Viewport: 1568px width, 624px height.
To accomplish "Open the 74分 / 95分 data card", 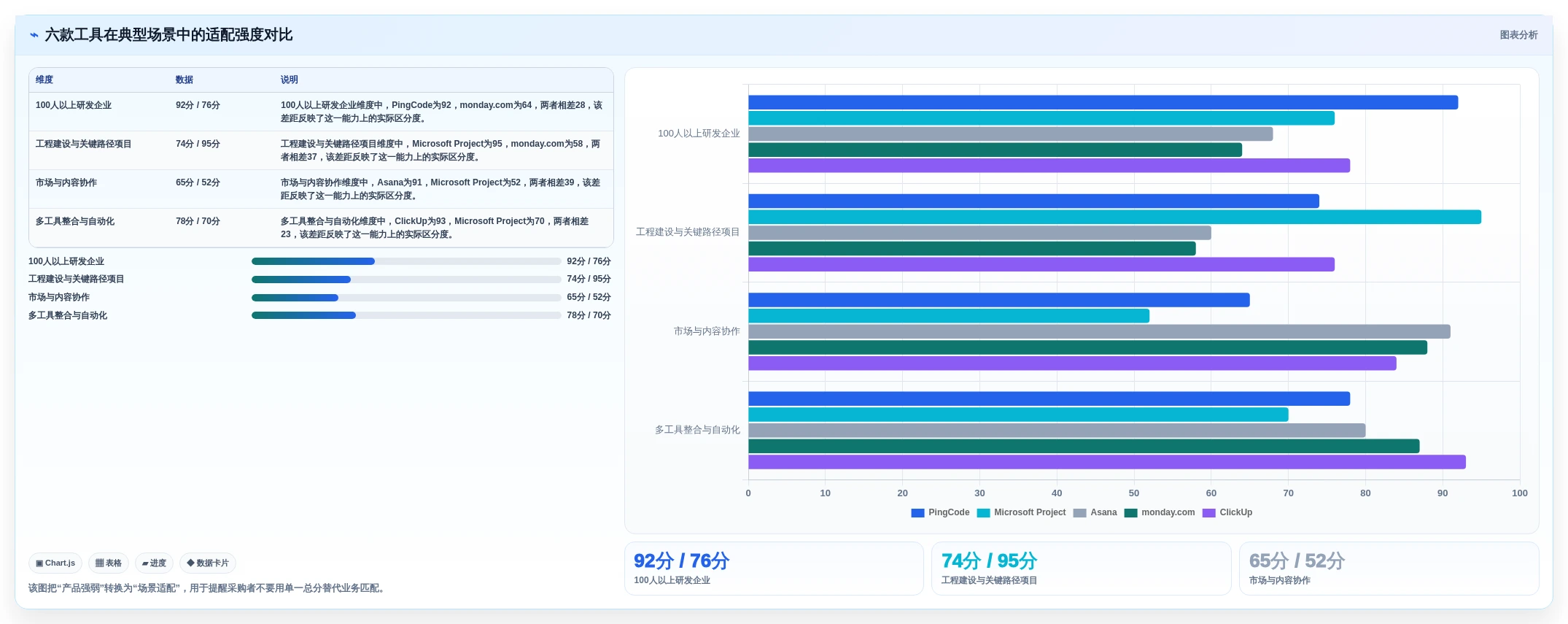I will point(1082,569).
